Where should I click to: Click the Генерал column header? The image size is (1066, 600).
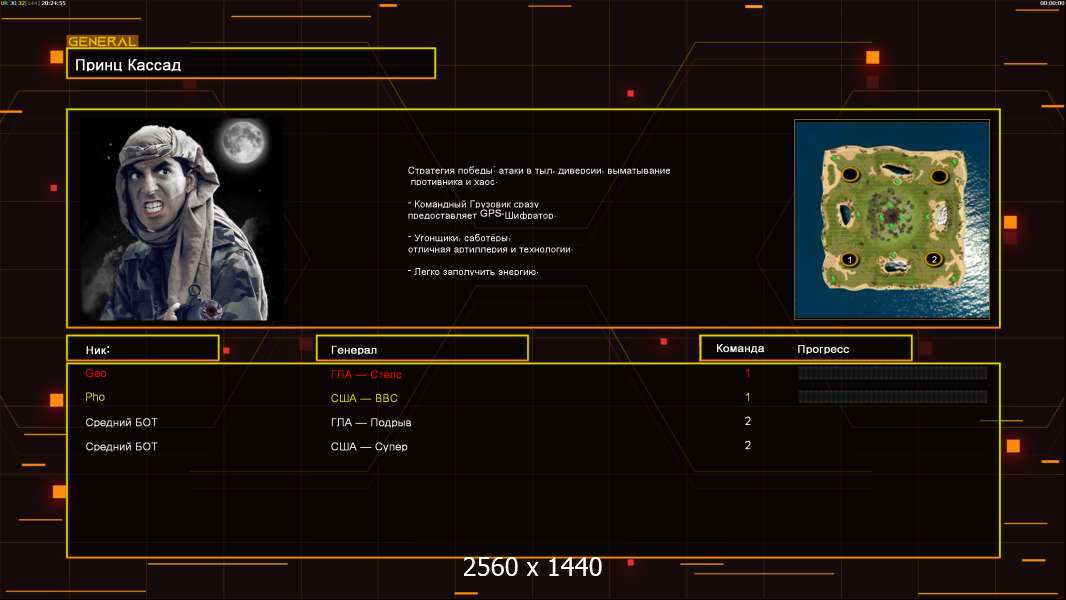pos(422,349)
